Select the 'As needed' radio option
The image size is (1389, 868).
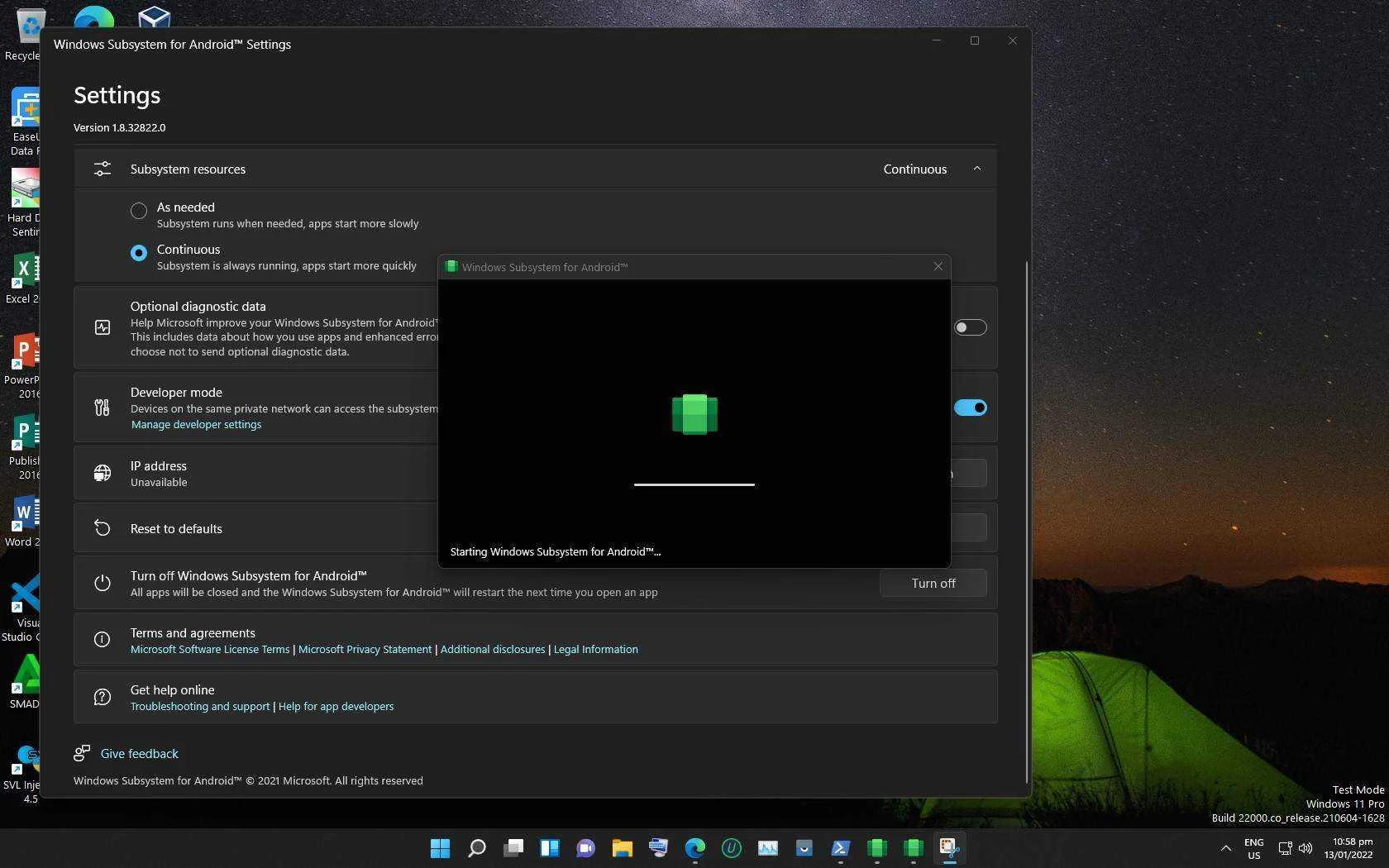point(139,211)
